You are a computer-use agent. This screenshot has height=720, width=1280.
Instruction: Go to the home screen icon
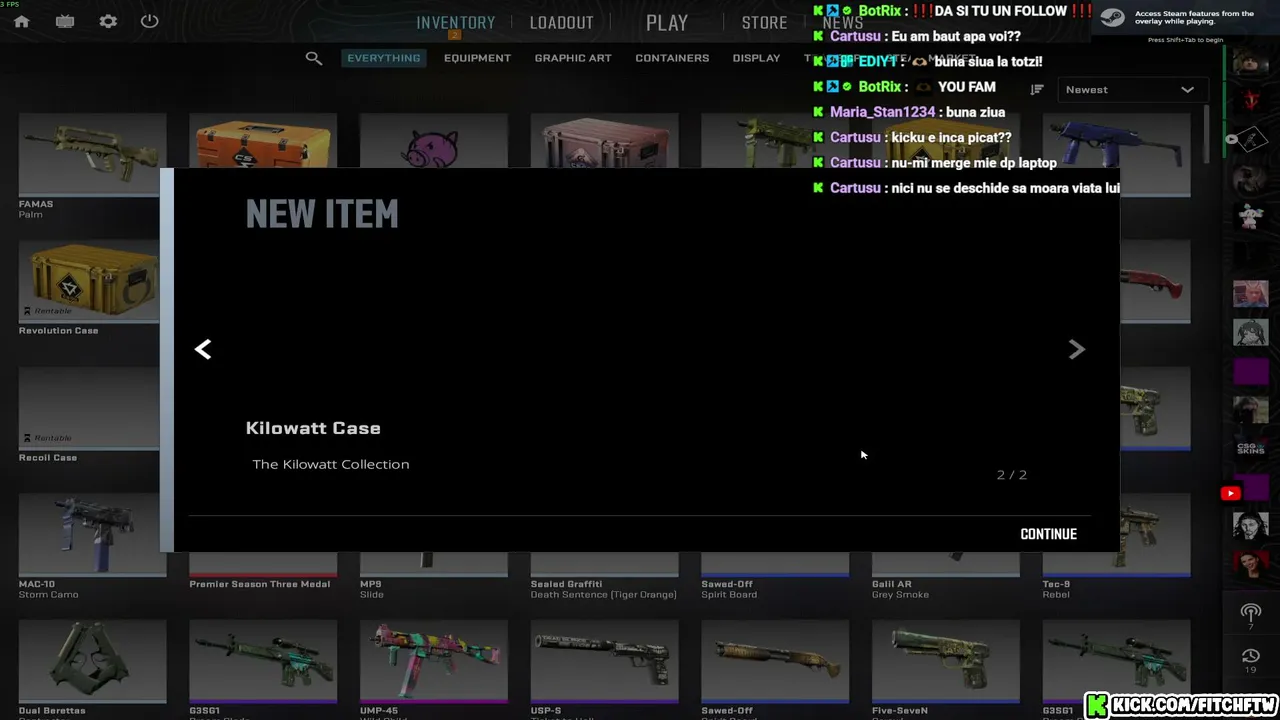pos(21,22)
